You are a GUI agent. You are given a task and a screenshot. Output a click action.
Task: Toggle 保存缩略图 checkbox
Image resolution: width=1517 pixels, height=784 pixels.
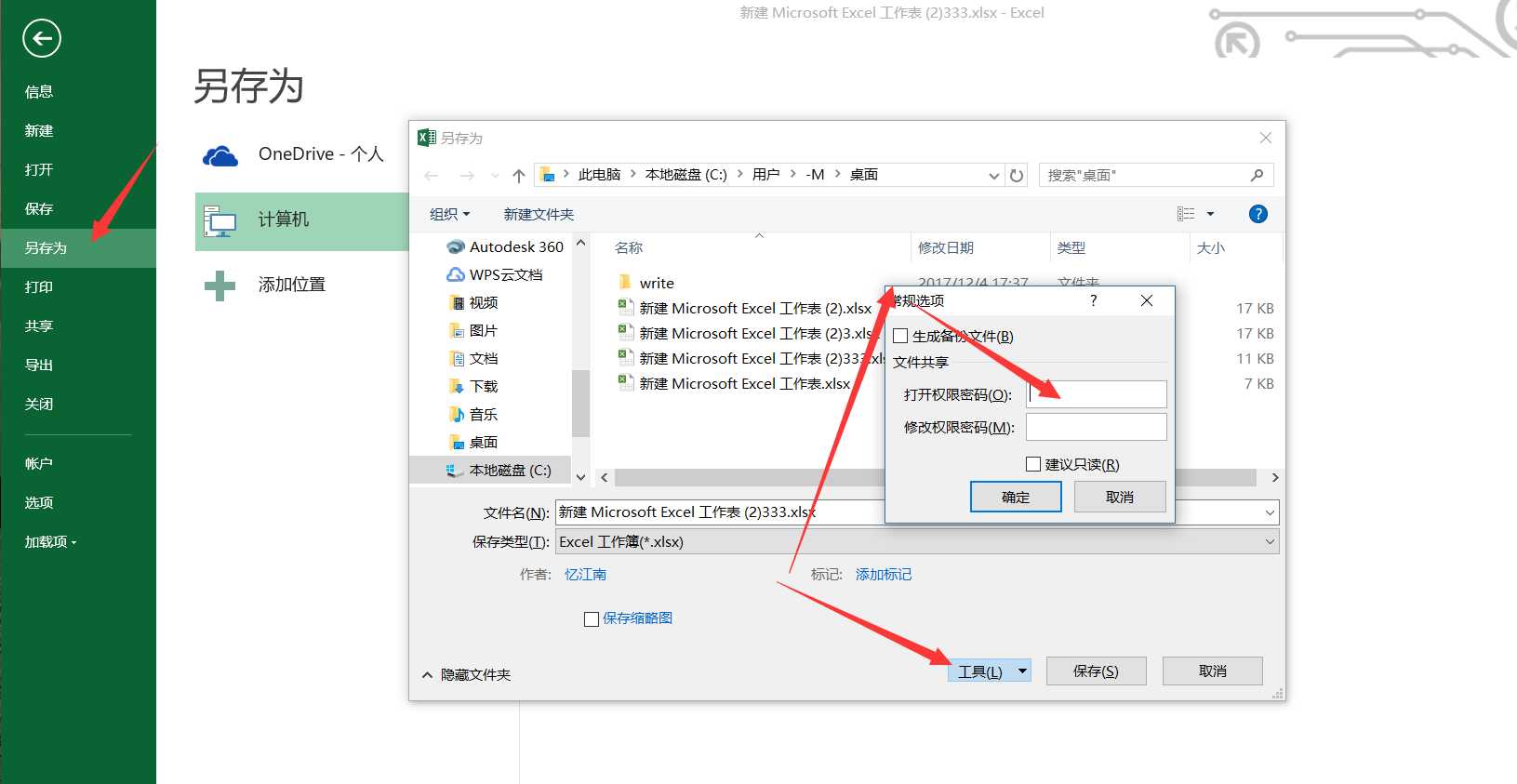tap(591, 619)
